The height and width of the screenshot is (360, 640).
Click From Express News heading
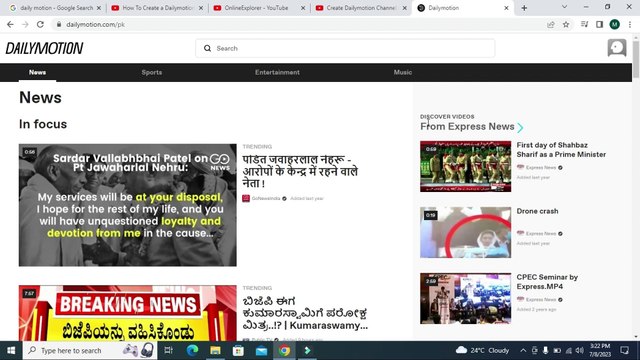pyautogui.click(x=467, y=127)
